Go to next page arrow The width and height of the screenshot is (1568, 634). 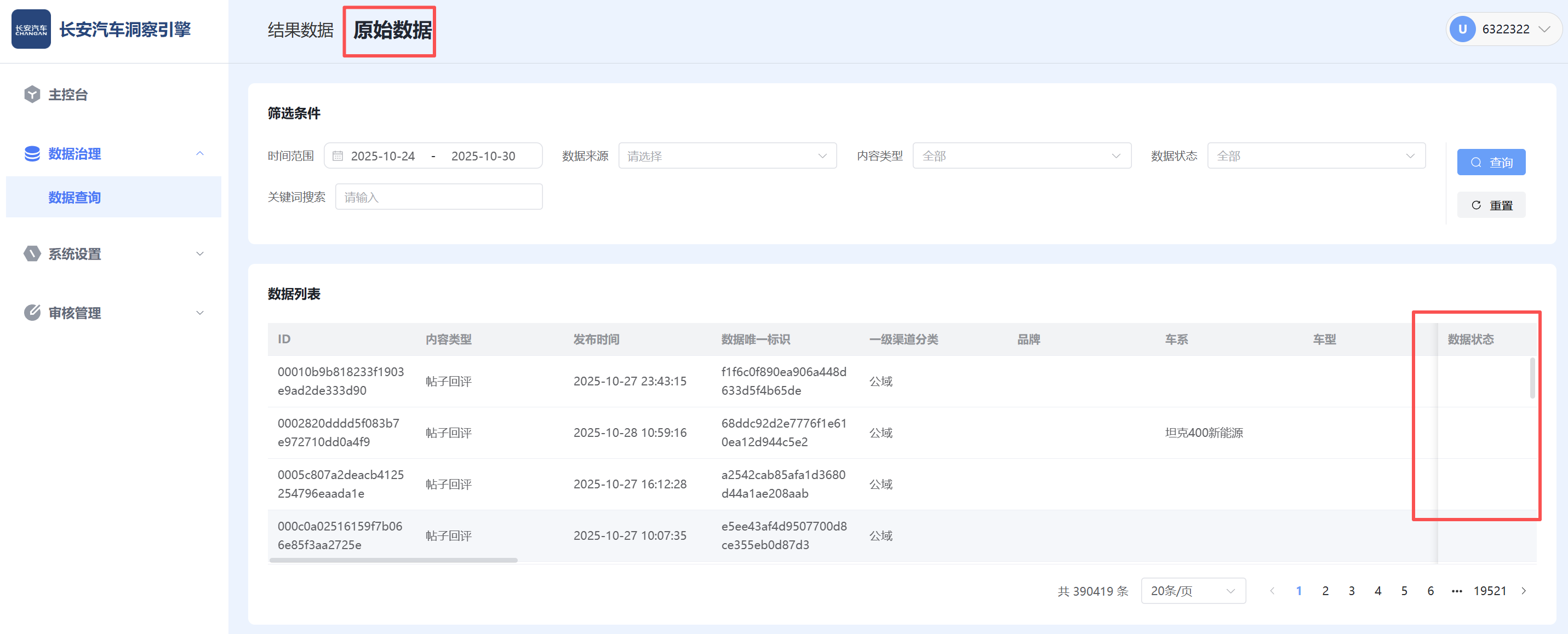coord(1524,591)
